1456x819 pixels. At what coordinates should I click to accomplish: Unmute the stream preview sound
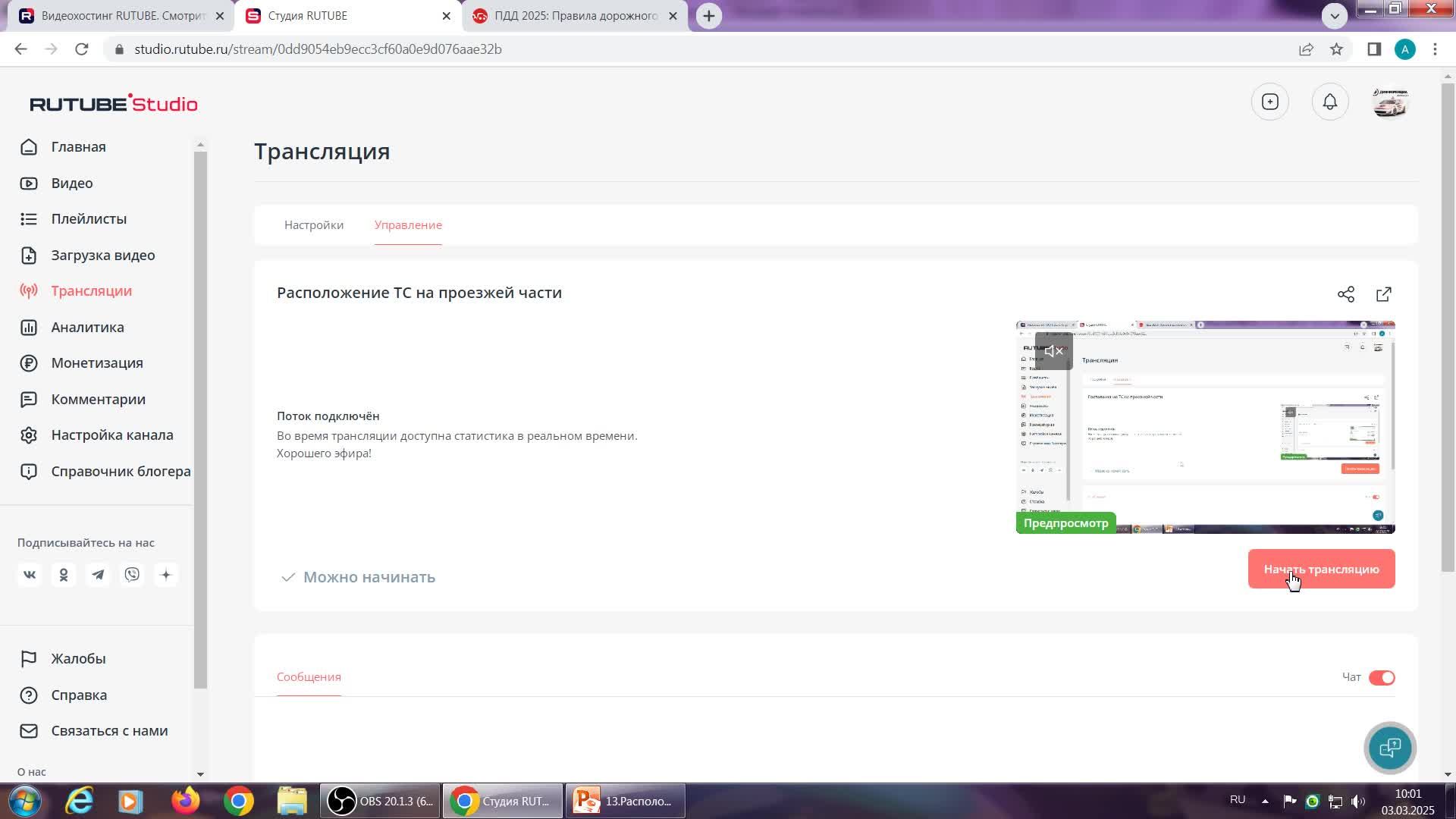[x=1053, y=351]
